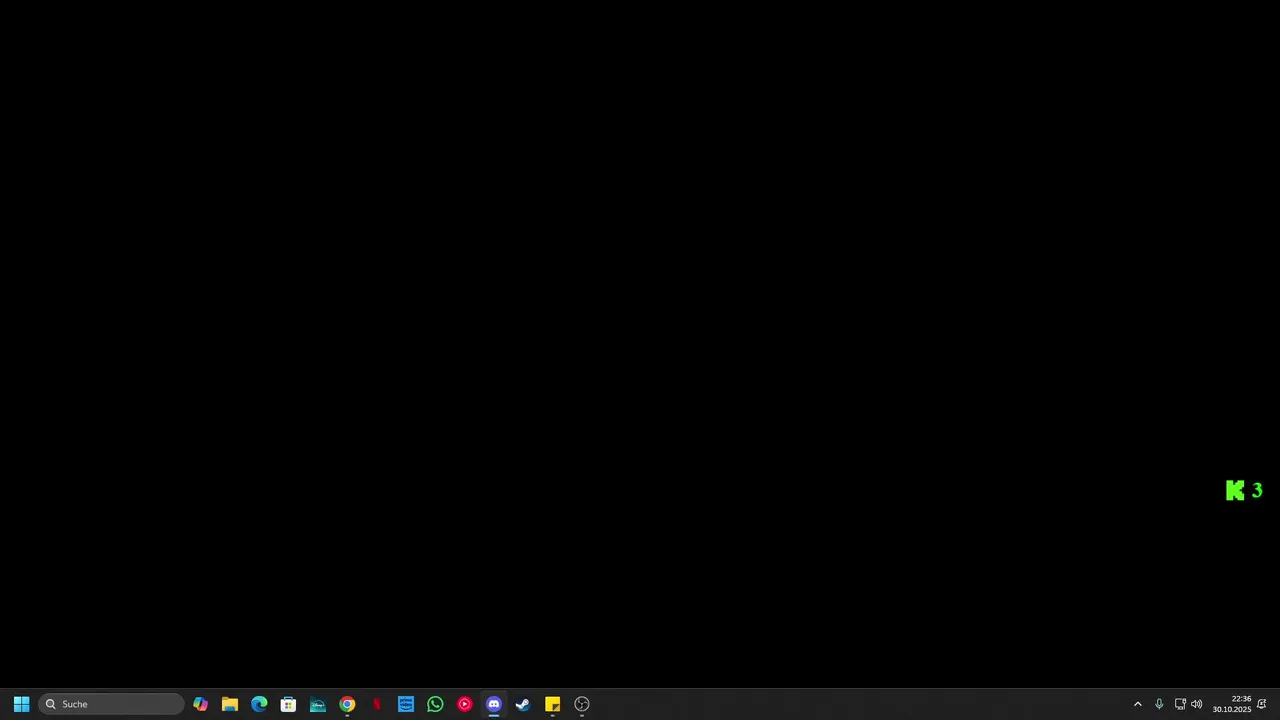Open the Netflix app
Image resolution: width=1280 pixels, height=720 pixels.
pos(376,704)
